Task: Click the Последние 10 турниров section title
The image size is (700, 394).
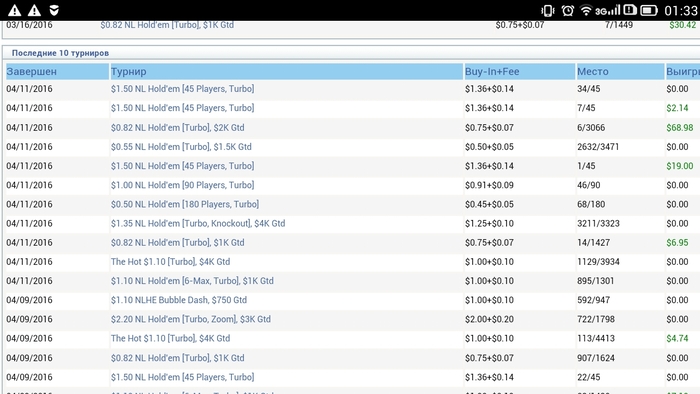Action: coord(60,53)
